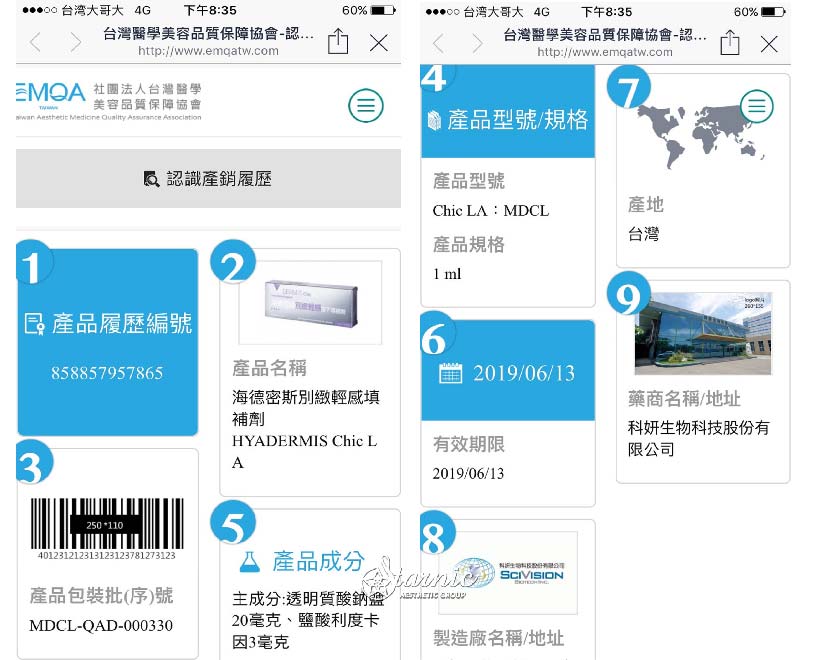Tap the battery icon in the right status bar
Viewport: 840px width, 660px height.
pyautogui.click(x=774, y=11)
